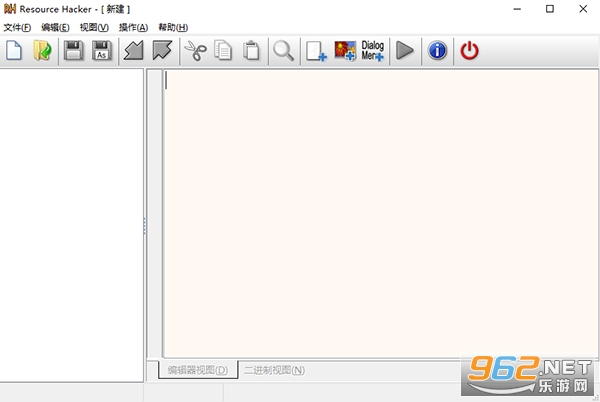Image resolution: width=600 pixels, height=402 pixels.
Task: Open a file with folder icon
Action: point(42,50)
